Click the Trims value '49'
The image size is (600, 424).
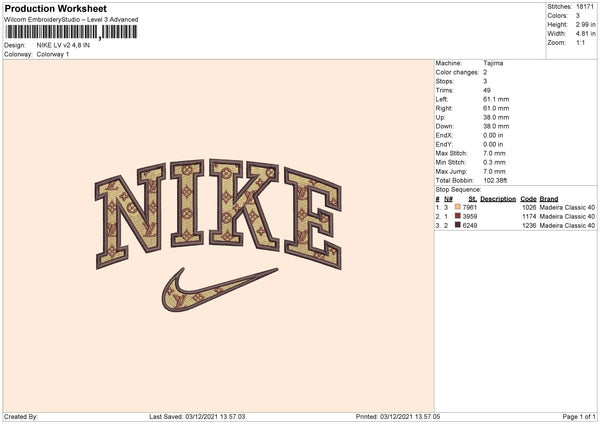(x=487, y=90)
